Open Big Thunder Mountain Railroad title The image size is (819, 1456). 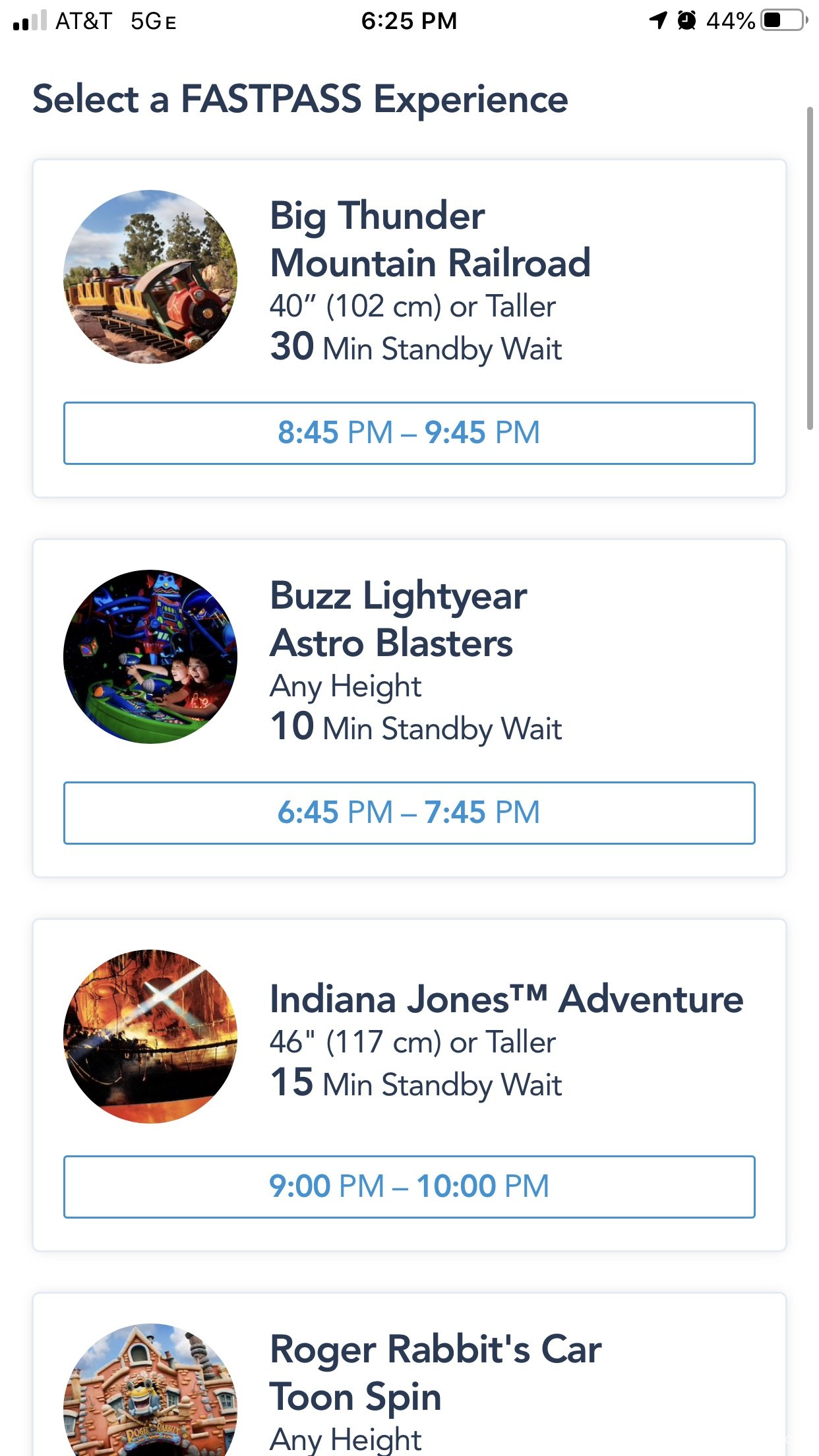430,239
